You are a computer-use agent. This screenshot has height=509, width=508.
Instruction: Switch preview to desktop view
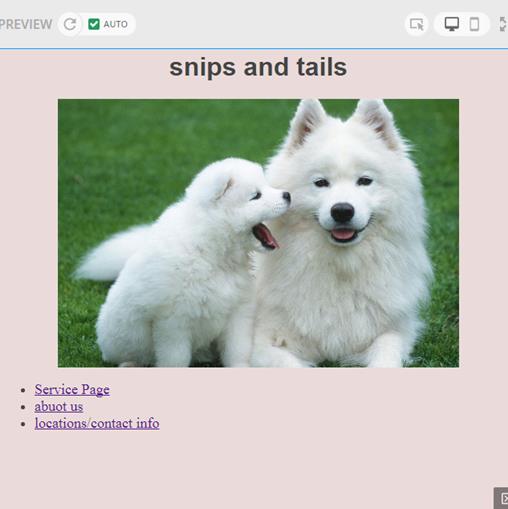pyautogui.click(x=452, y=24)
